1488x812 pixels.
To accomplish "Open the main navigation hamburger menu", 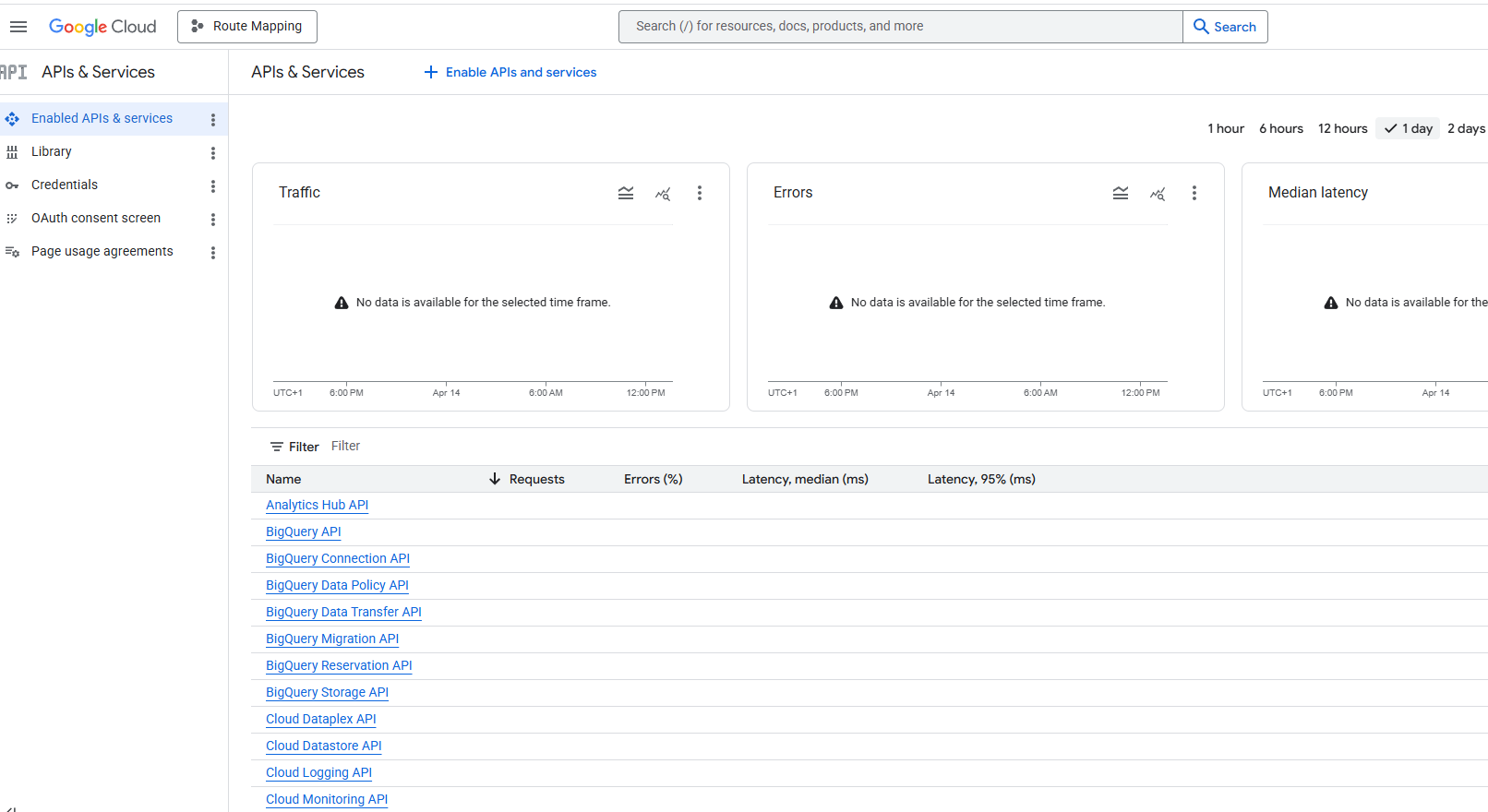I will [x=18, y=27].
